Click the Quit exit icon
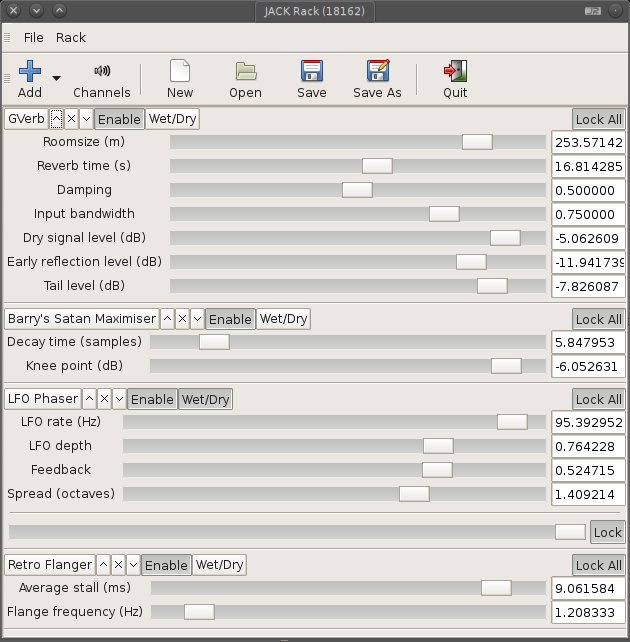This screenshot has height=642, width=630. pyautogui.click(x=455, y=71)
